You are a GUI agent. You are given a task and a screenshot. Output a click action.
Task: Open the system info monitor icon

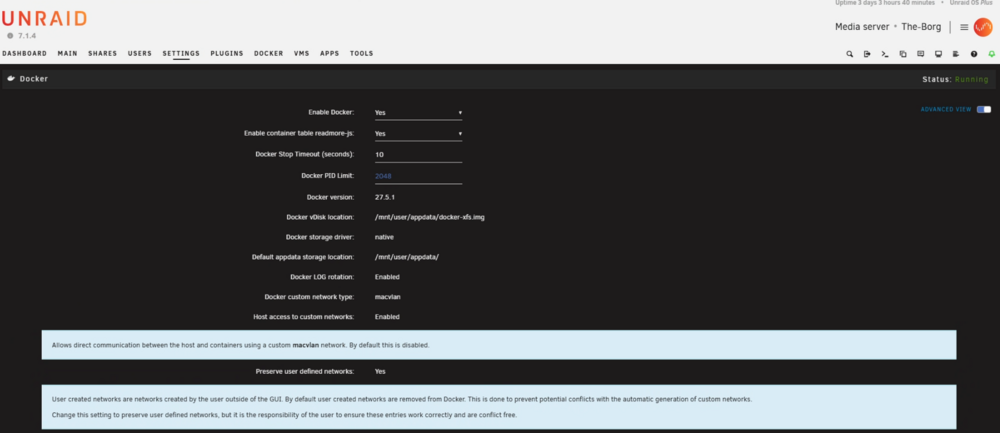[x=938, y=54]
